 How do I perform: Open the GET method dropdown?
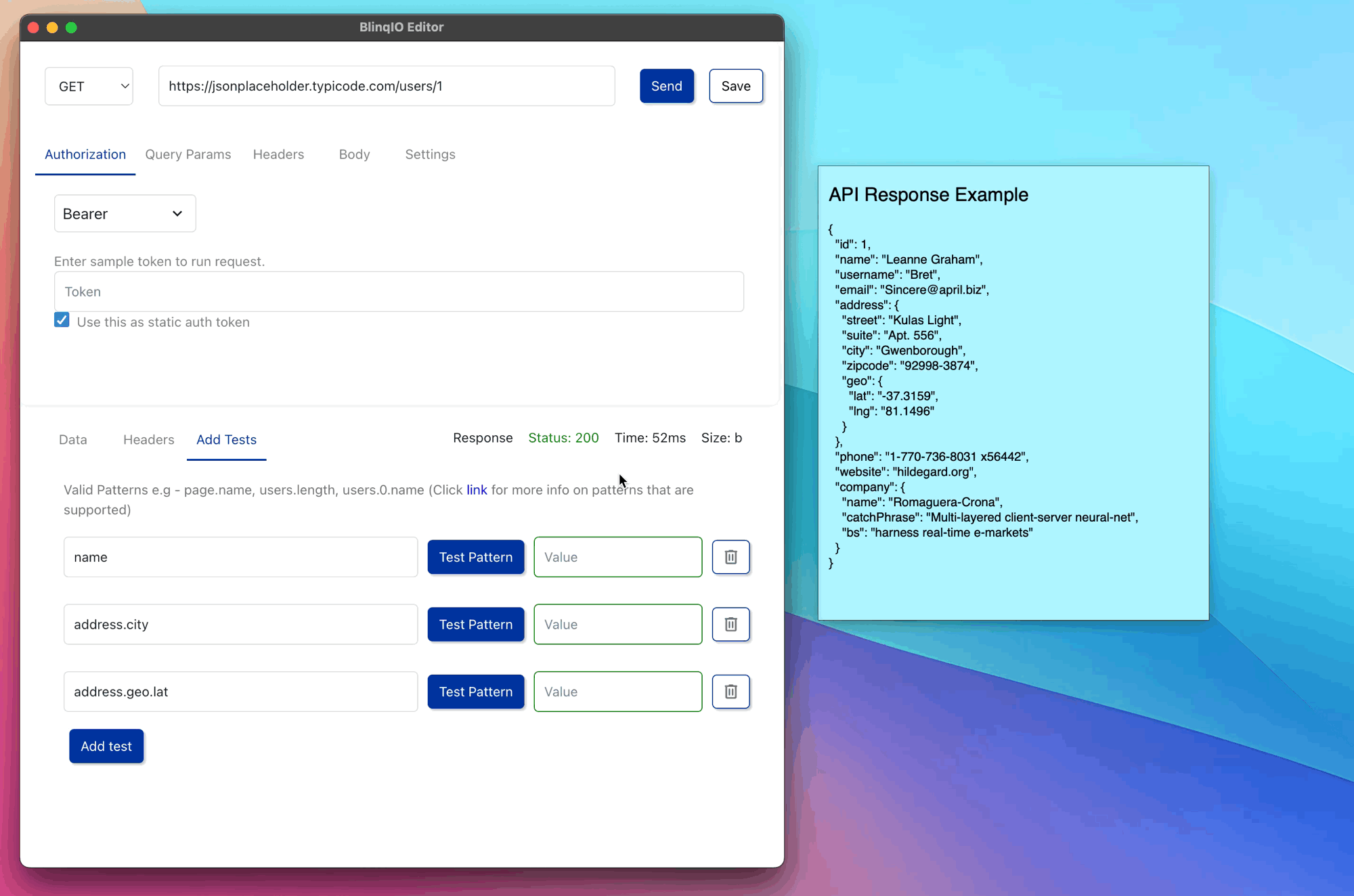89,86
